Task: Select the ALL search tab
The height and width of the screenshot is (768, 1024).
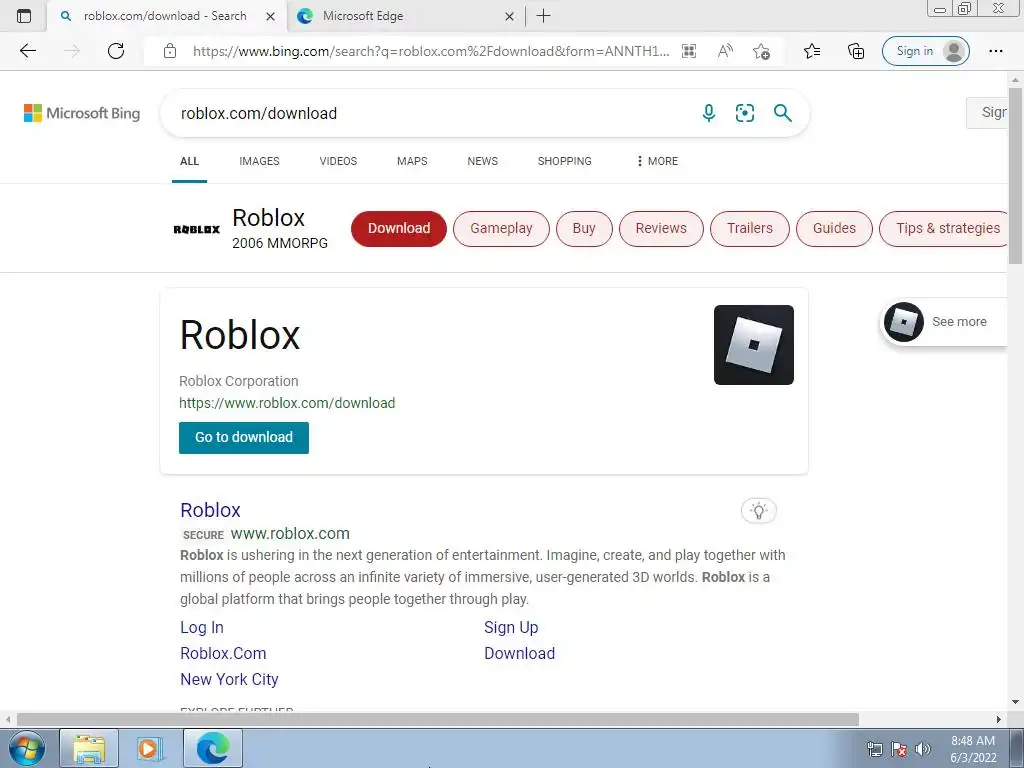Action: (189, 161)
